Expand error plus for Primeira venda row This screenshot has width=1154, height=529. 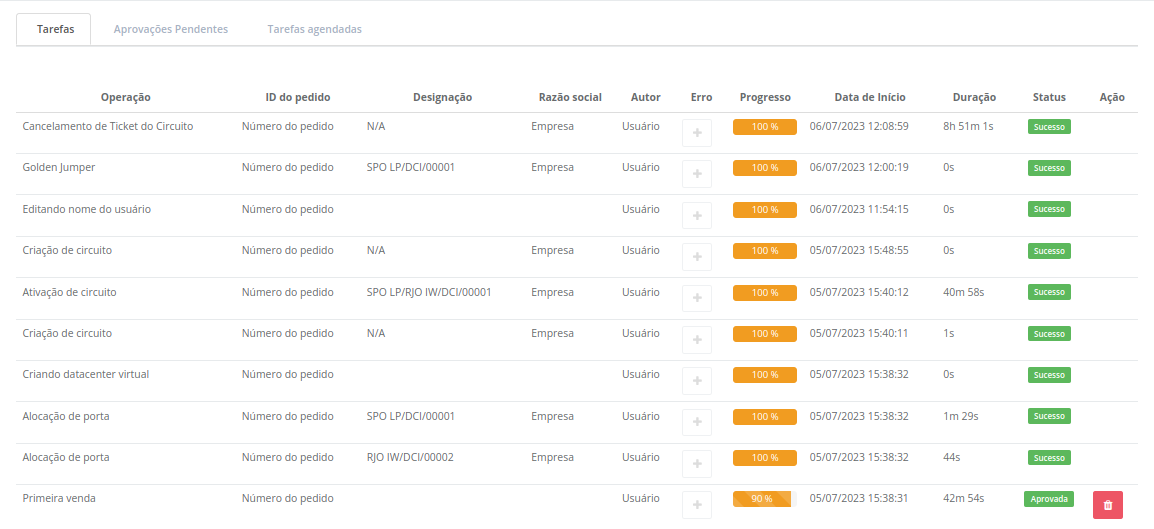(697, 505)
